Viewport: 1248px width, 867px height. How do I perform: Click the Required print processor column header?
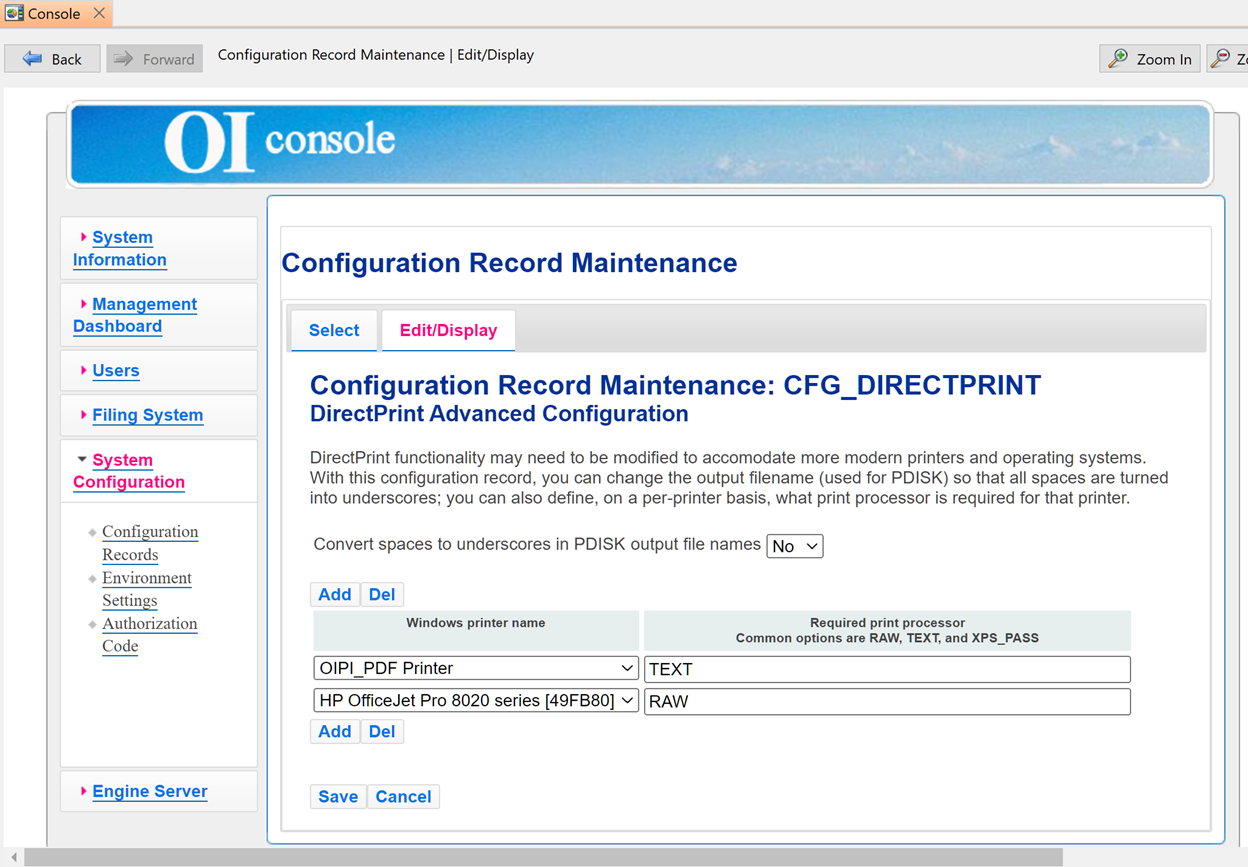[x=887, y=630]
